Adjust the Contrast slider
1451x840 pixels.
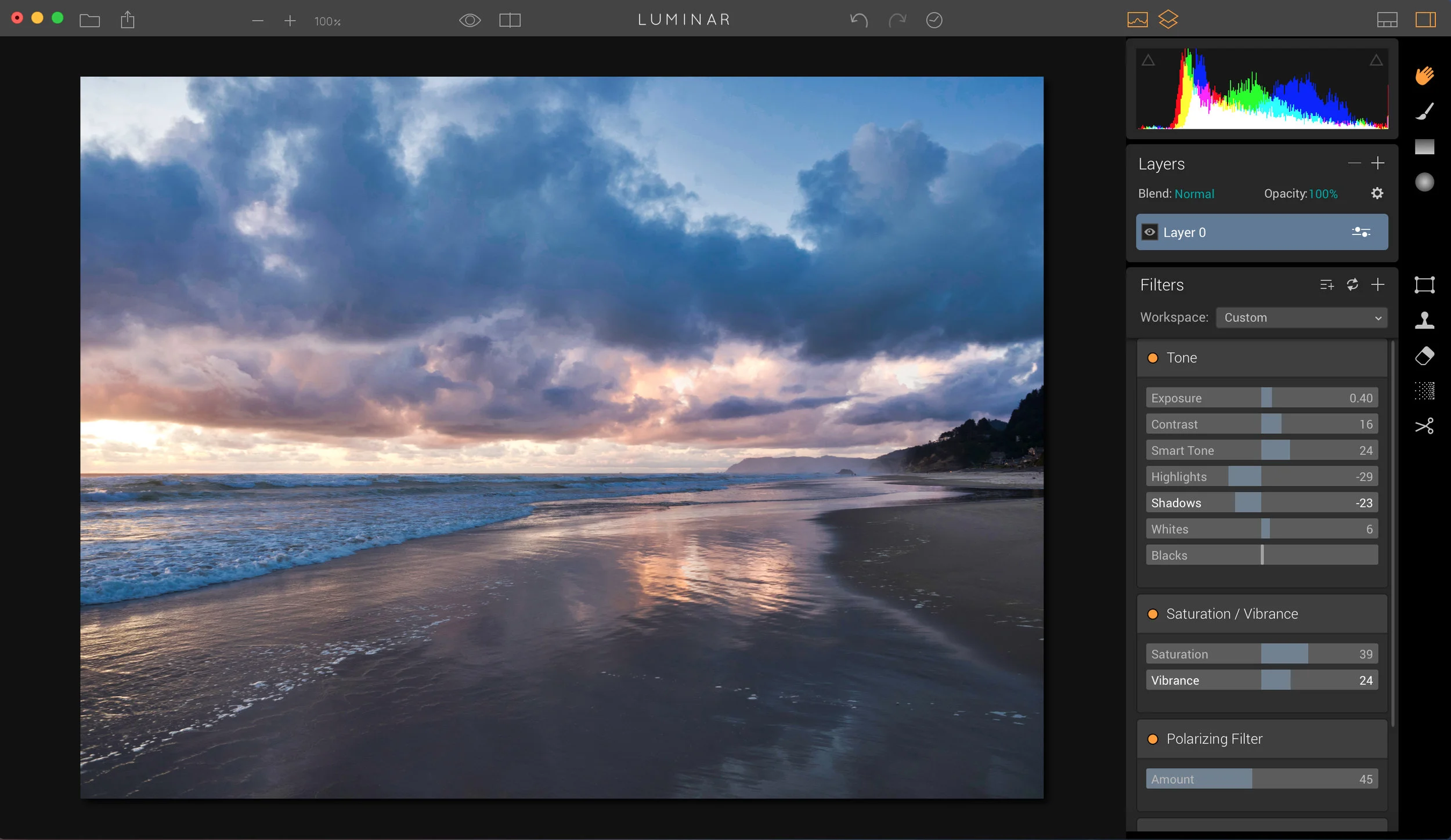tap(1262, 424)
